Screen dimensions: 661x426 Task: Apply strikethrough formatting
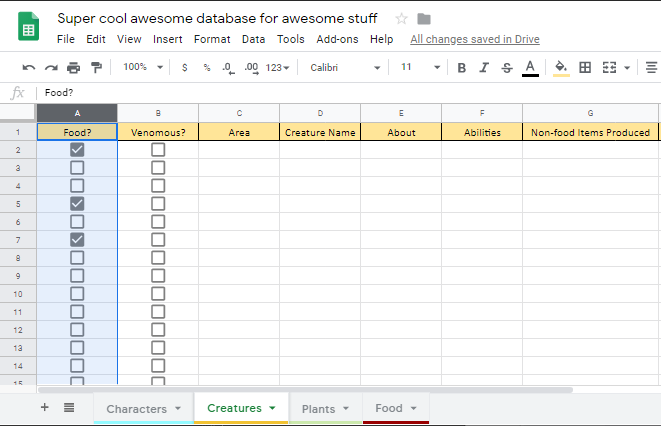[x=507, y=68]
